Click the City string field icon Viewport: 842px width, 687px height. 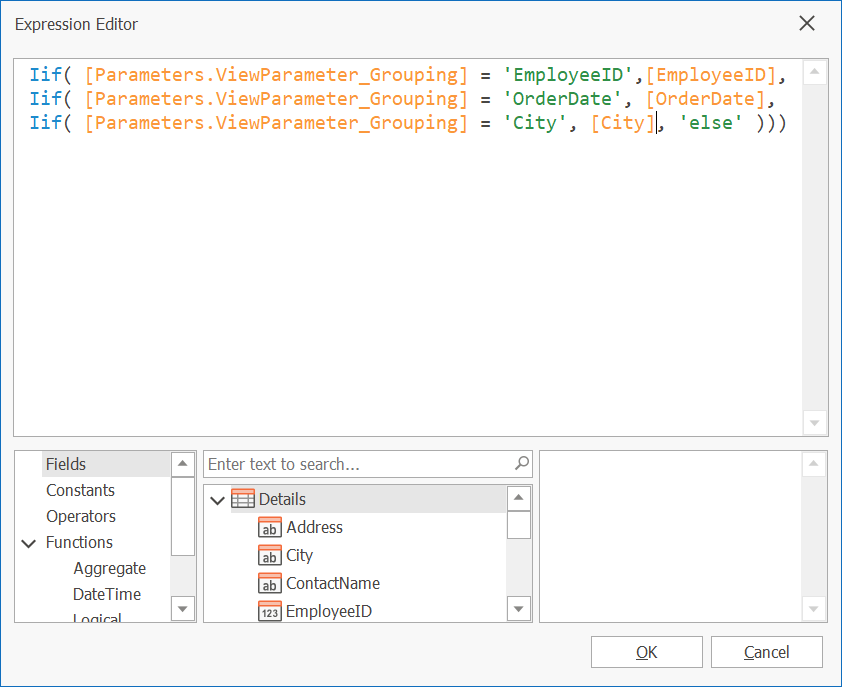pos(270,555)
